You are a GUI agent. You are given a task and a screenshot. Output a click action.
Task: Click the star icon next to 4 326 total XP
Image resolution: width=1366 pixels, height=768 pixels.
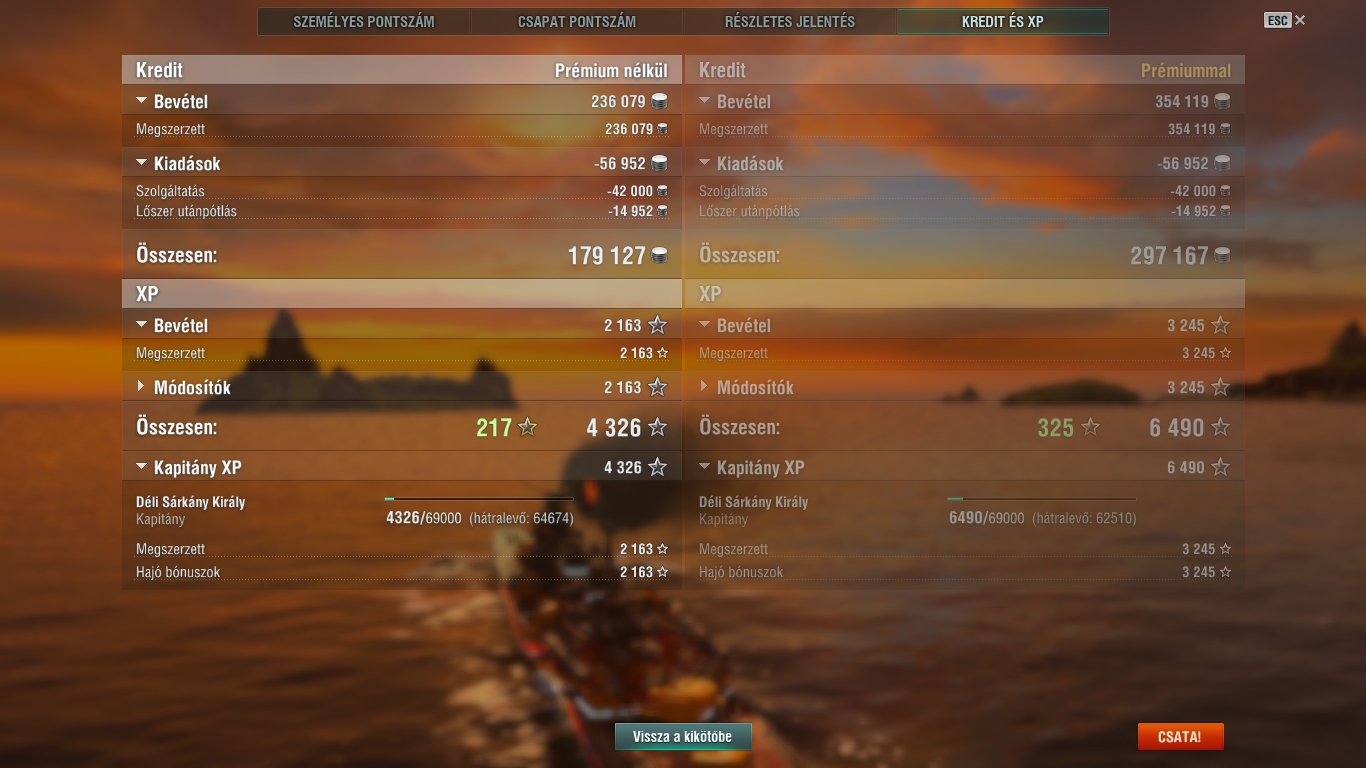tap(657, 428)
